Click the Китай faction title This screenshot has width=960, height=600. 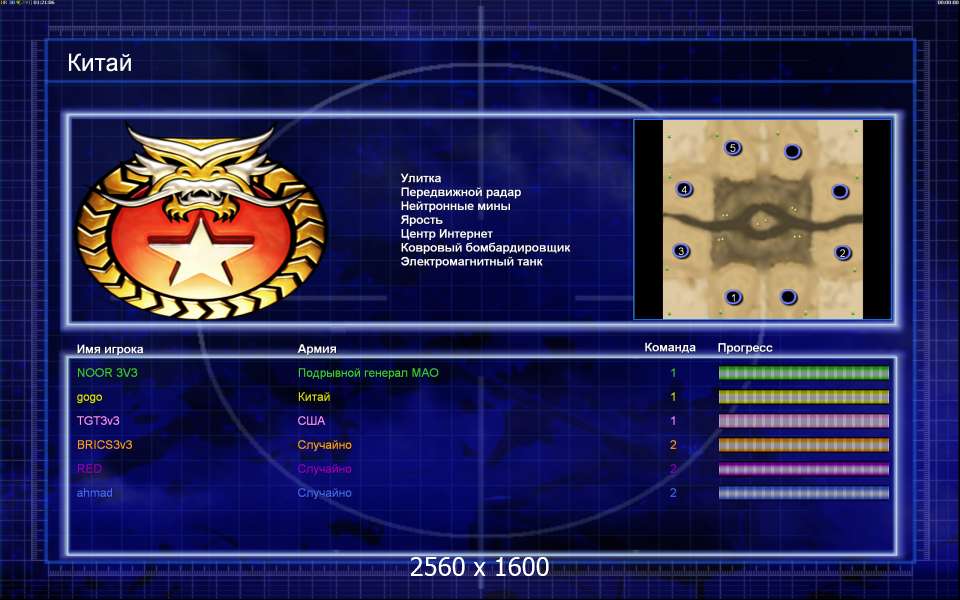100,62
